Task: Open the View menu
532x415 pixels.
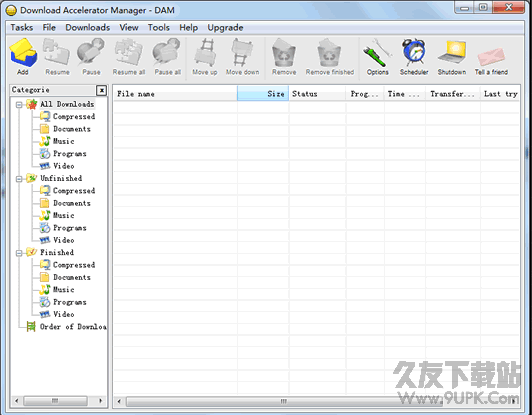Action: (x=129, y=27)
